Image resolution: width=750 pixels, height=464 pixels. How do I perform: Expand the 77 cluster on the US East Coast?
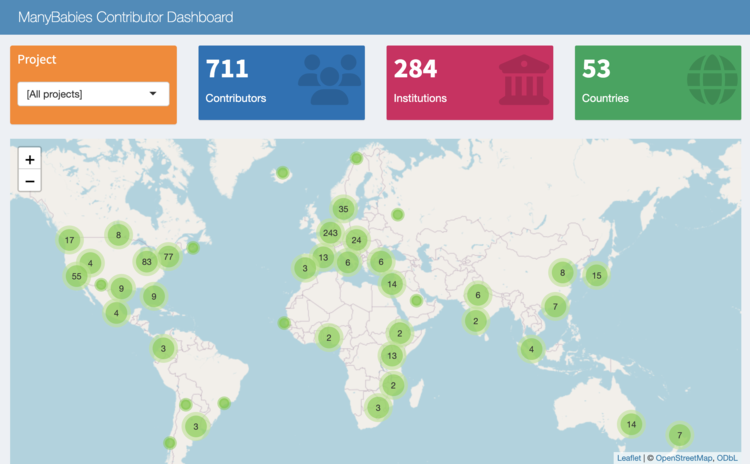168,257
